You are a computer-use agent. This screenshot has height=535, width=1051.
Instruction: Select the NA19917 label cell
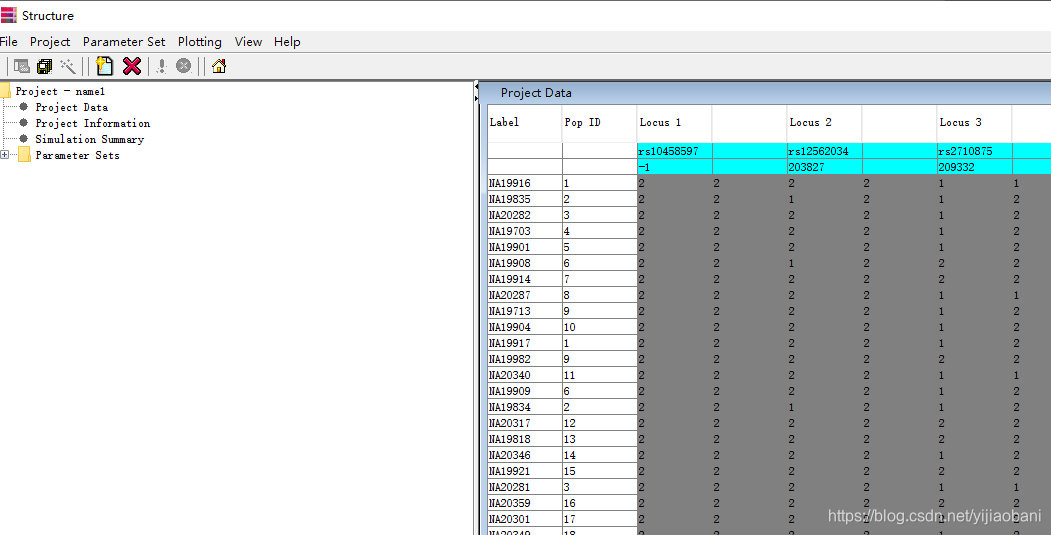pyautogui.click(x=525, y=343)
